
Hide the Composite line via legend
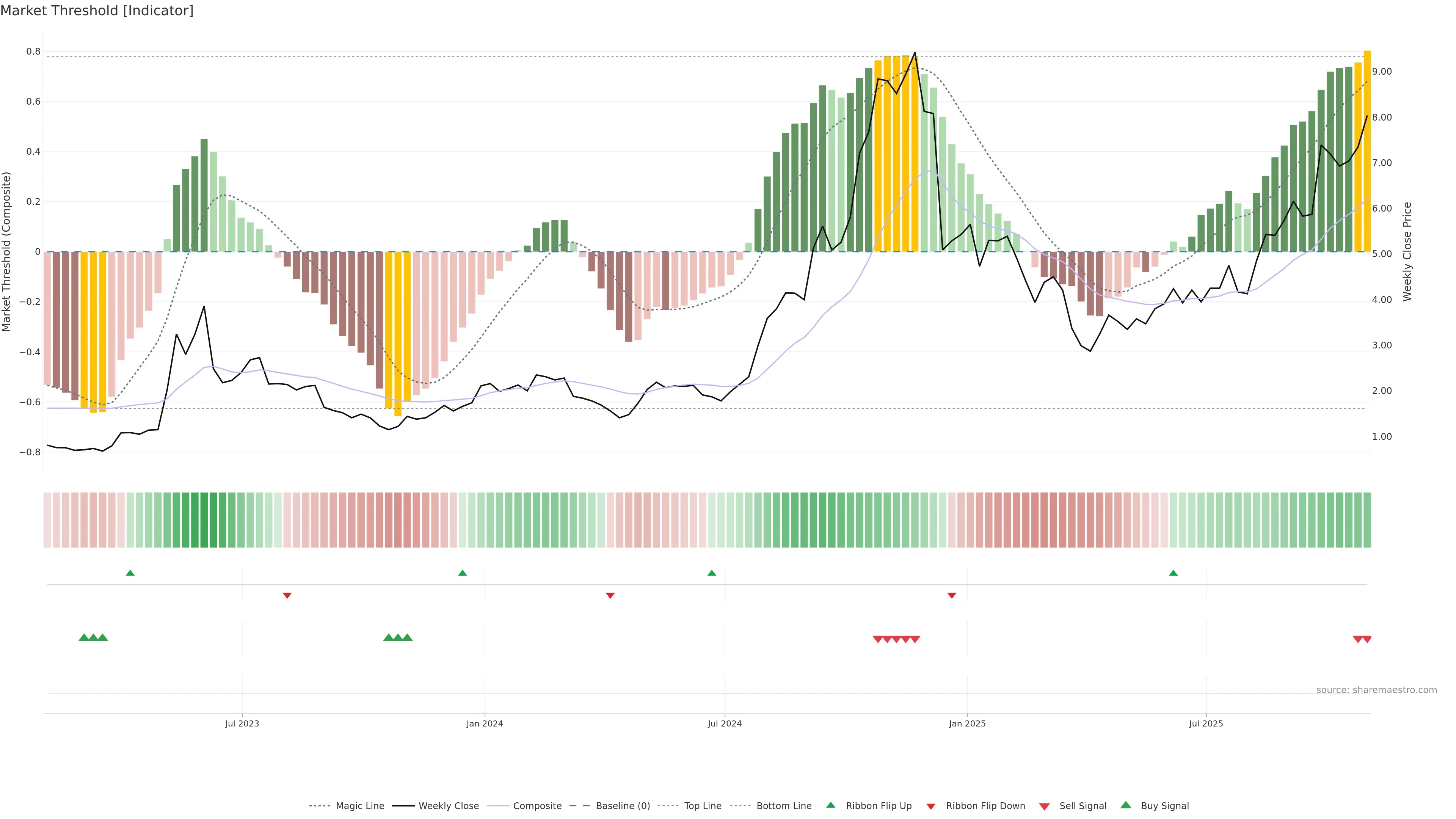tap(537, 806)
